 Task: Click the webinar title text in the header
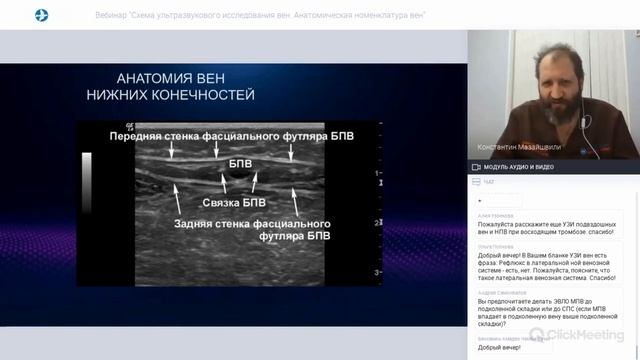(x=260, y=15)
